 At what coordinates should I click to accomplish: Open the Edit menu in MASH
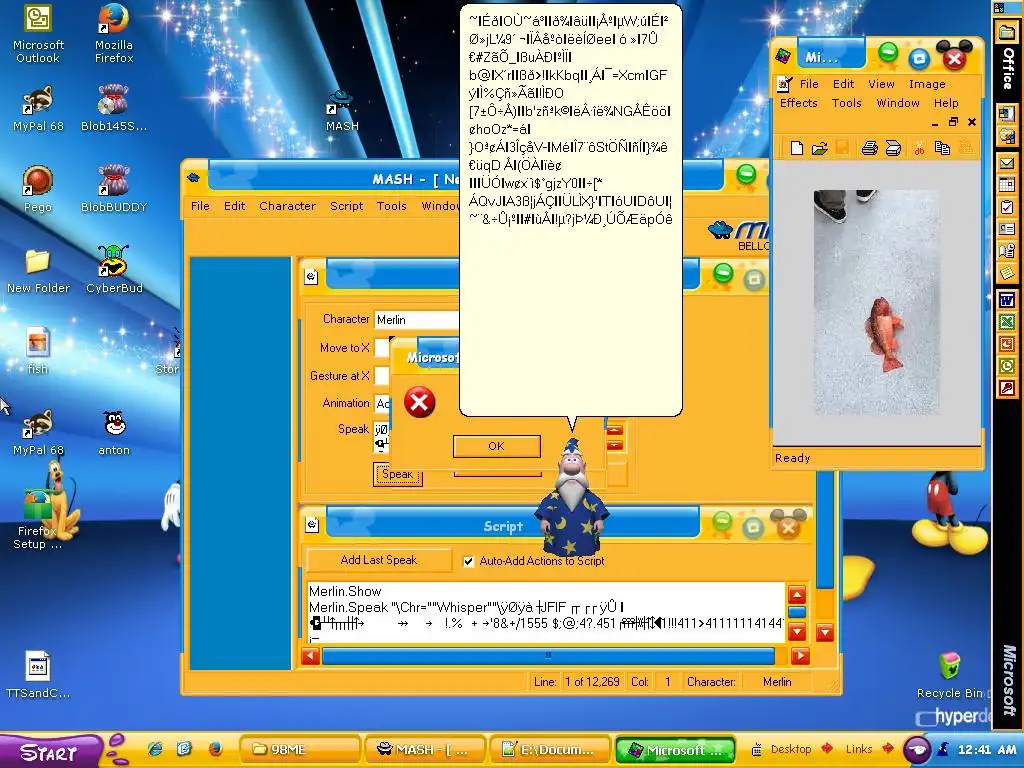[x=234, y=206]
